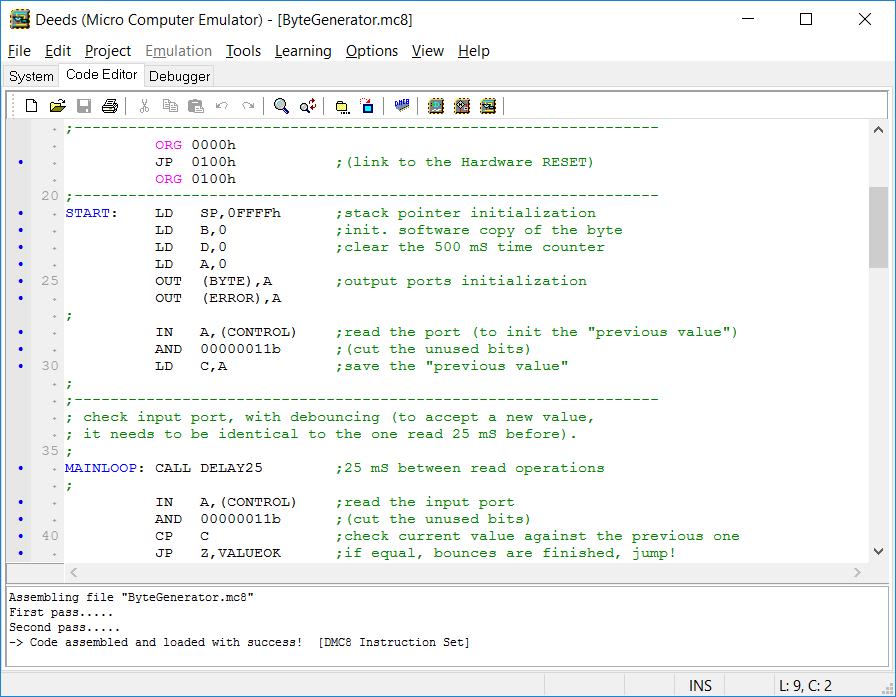The image size is (896, 697).
Task: Print the code using the printer icon
Action: pos(110,106)
